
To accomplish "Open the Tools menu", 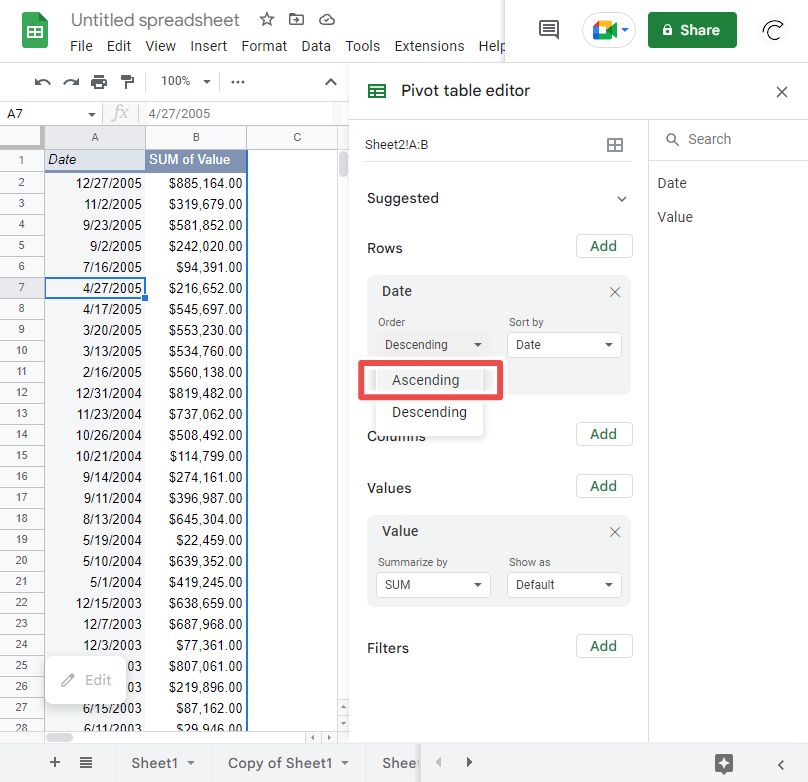I will (x=362, y=46).
